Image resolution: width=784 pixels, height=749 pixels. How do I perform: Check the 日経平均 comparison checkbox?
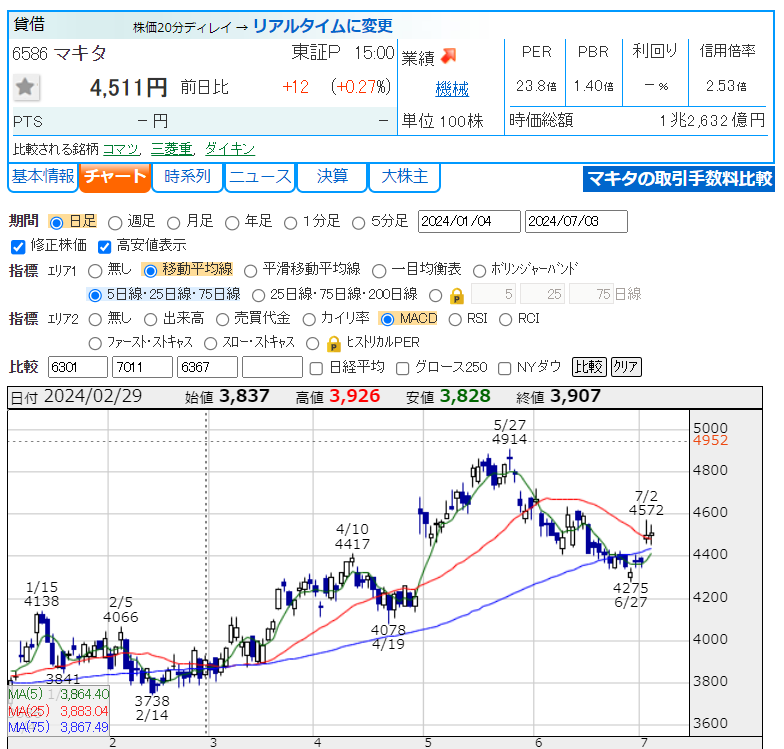(316, 368)
